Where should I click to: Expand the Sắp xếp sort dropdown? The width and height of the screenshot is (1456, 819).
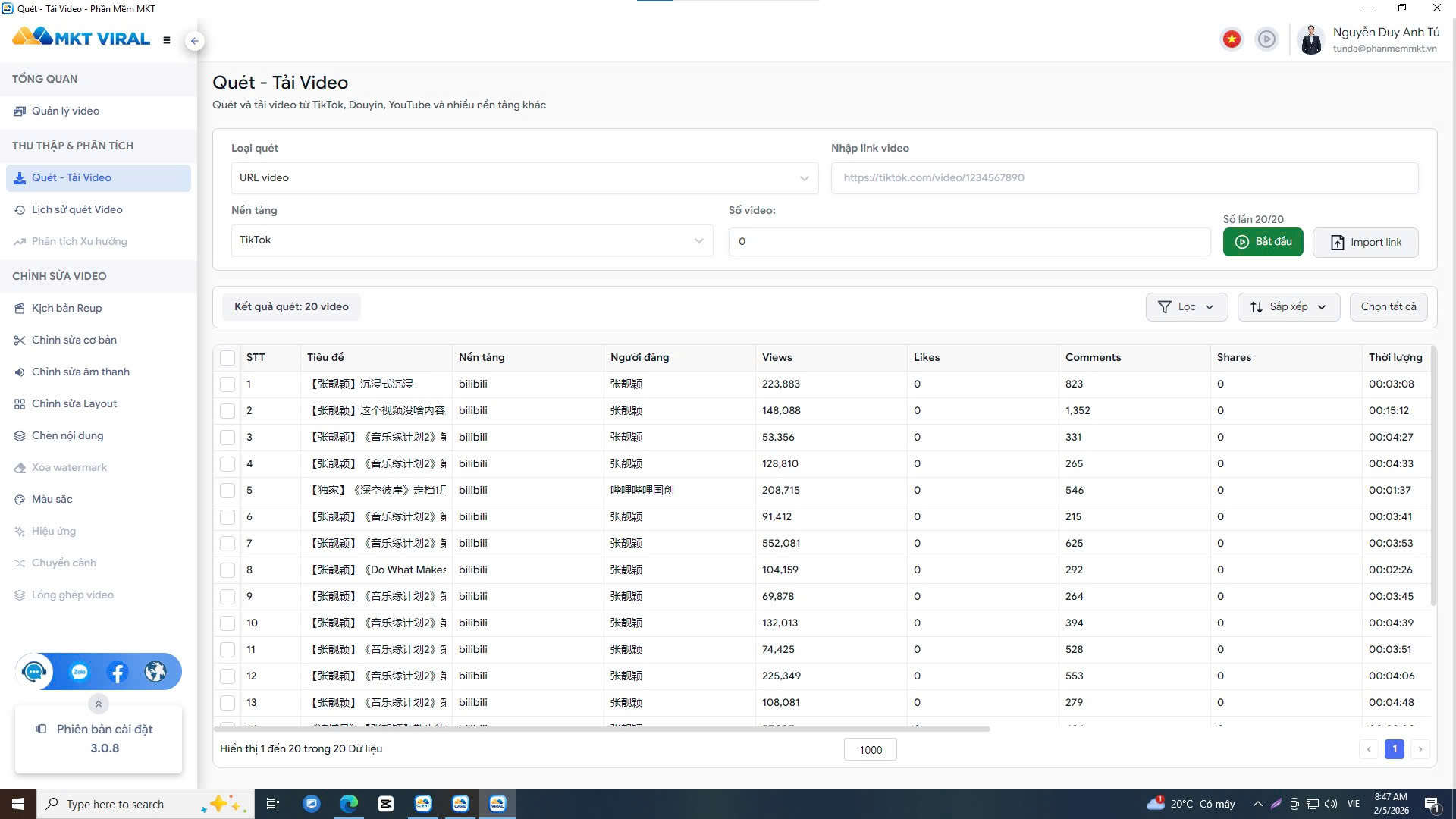click(1288, 307)
